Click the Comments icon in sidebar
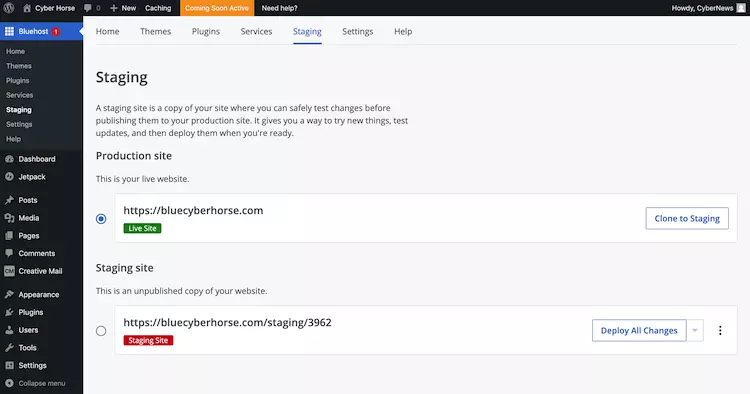Viewport: 750px width, 394px height. [9, 253]
